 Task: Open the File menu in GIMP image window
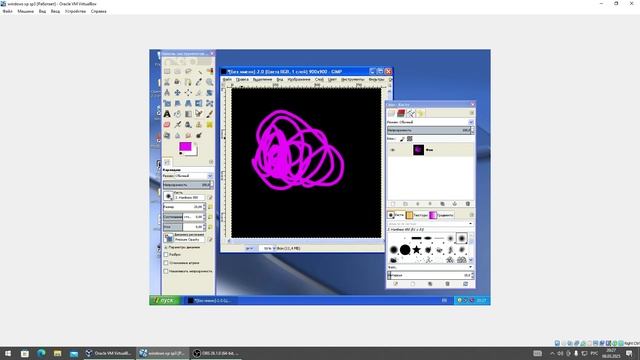(227, 80)
